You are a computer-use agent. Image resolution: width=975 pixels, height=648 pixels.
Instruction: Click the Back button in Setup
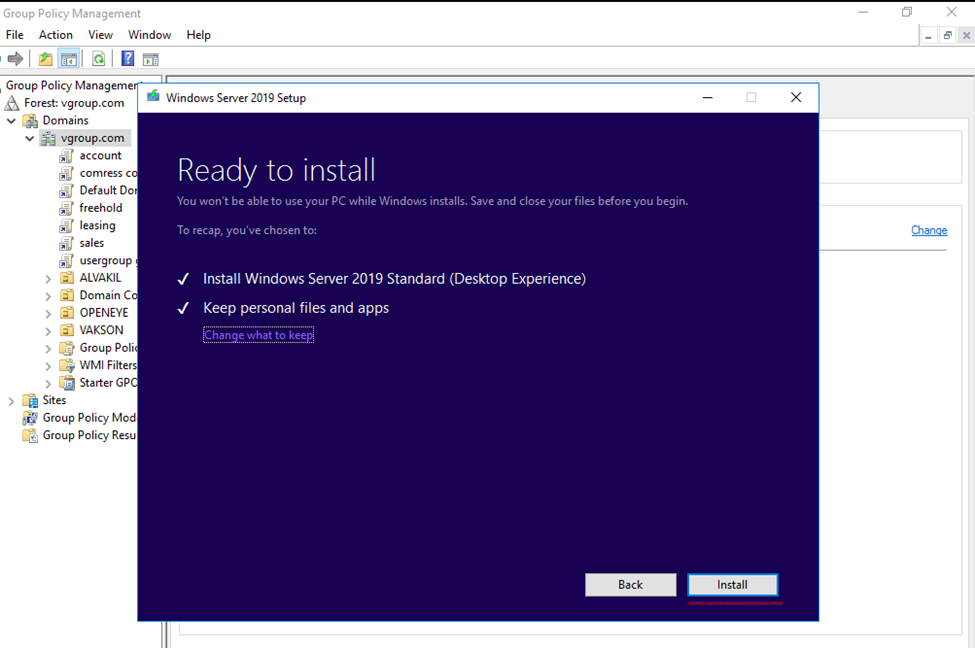tap(630, 585)
